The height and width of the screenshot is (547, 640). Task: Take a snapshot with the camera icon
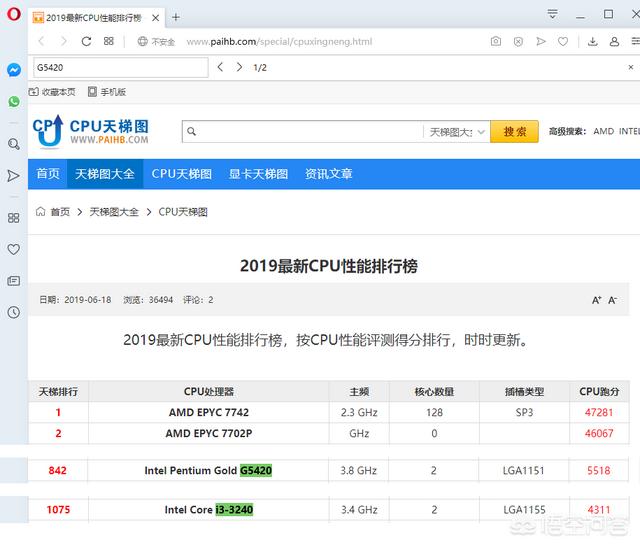pyautogui.click(x=496, y=41)
